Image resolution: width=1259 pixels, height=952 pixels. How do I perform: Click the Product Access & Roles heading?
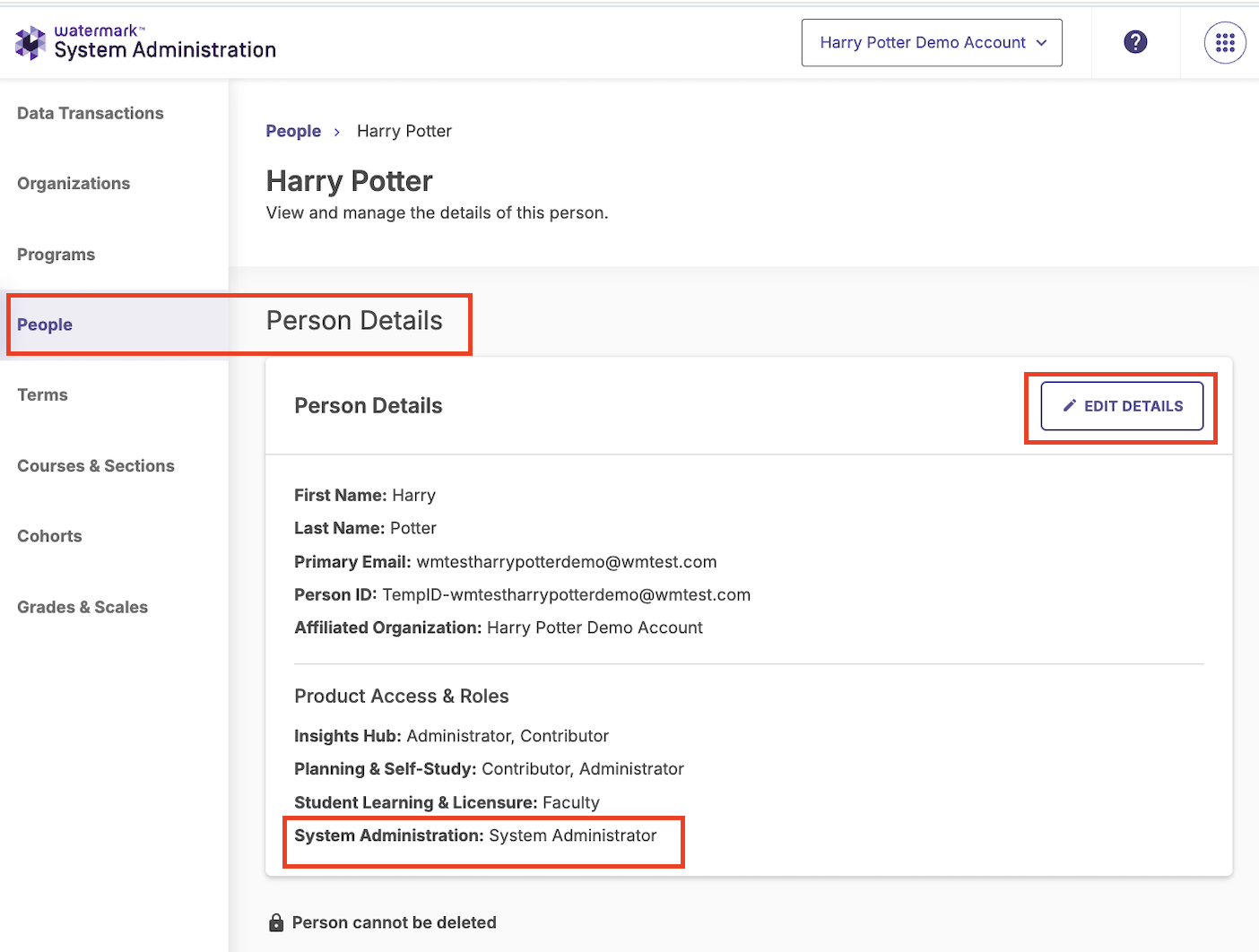(402, 697)
